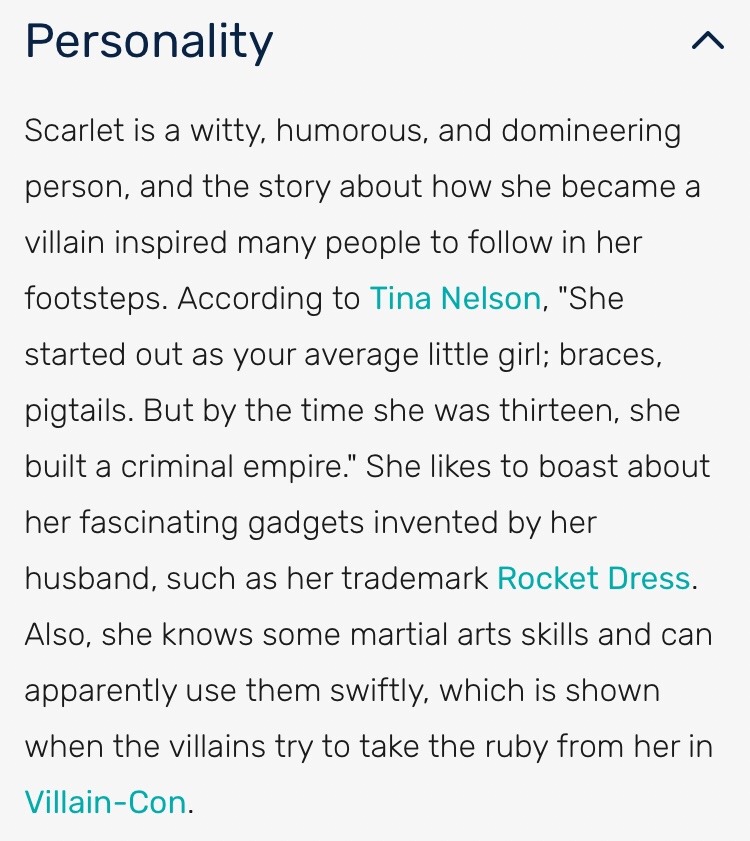Open the Rocket Dress link
The height and width of the screenshot is (841, 750).
(x=593, y=578)
